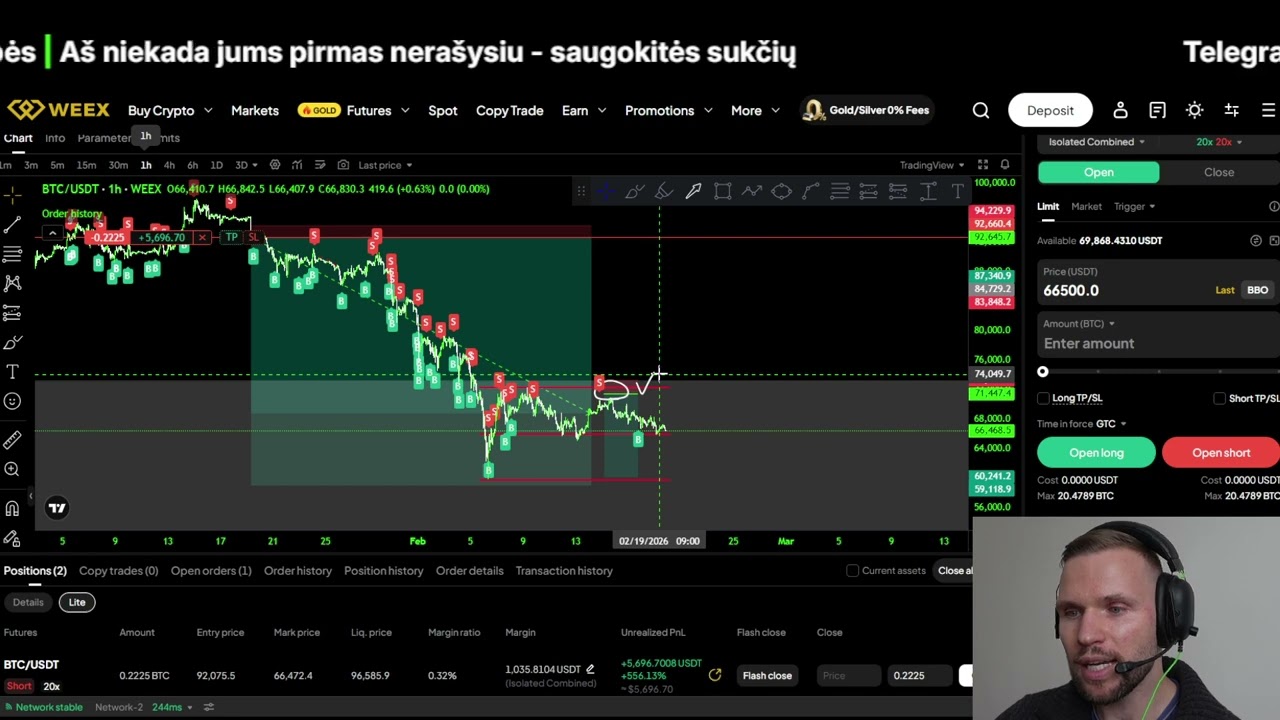1280x720 pixels.
Task: Open Trigger order type dropdown
Action: pyautogui.click(x=1134, y=206)
